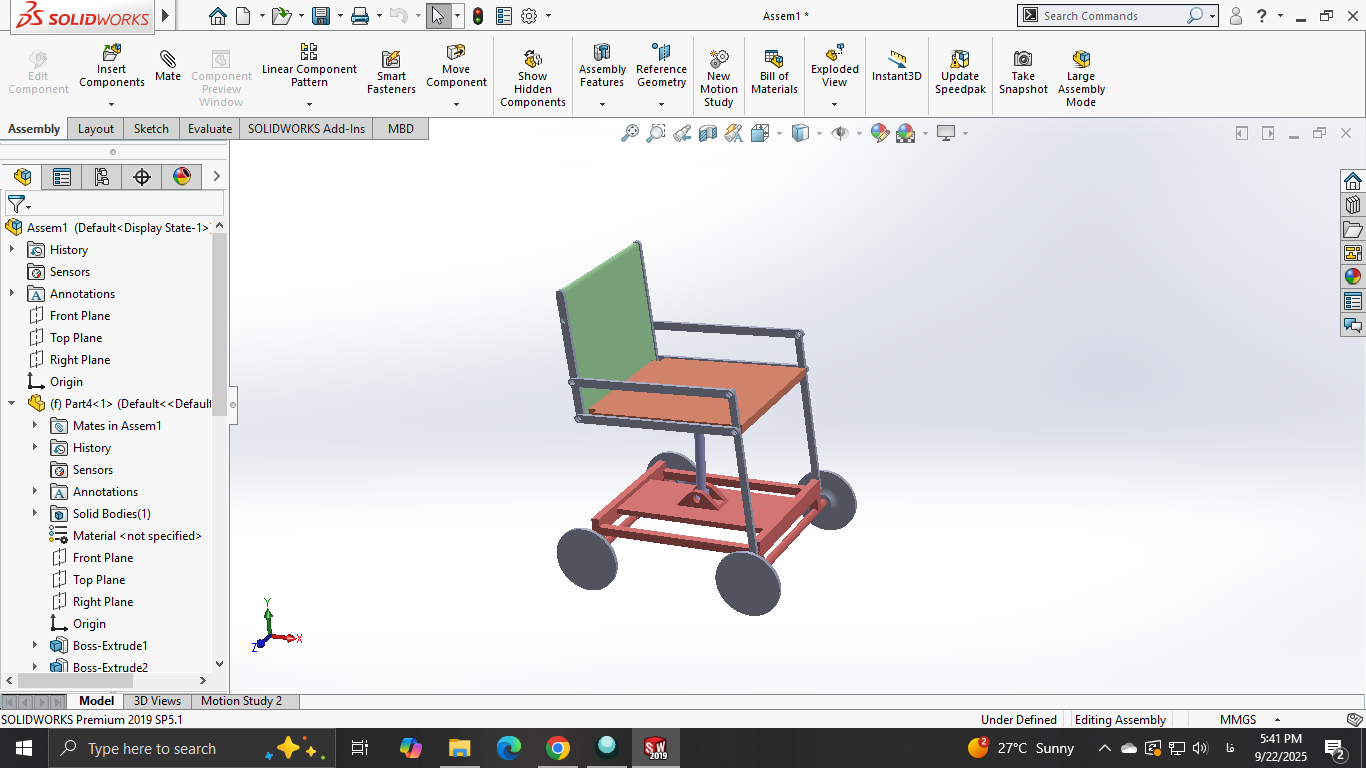Open Edge browser from taskbar
The width and height of the screenshot is (1366, 768).
pyautogui.click(x=509, y=748)
